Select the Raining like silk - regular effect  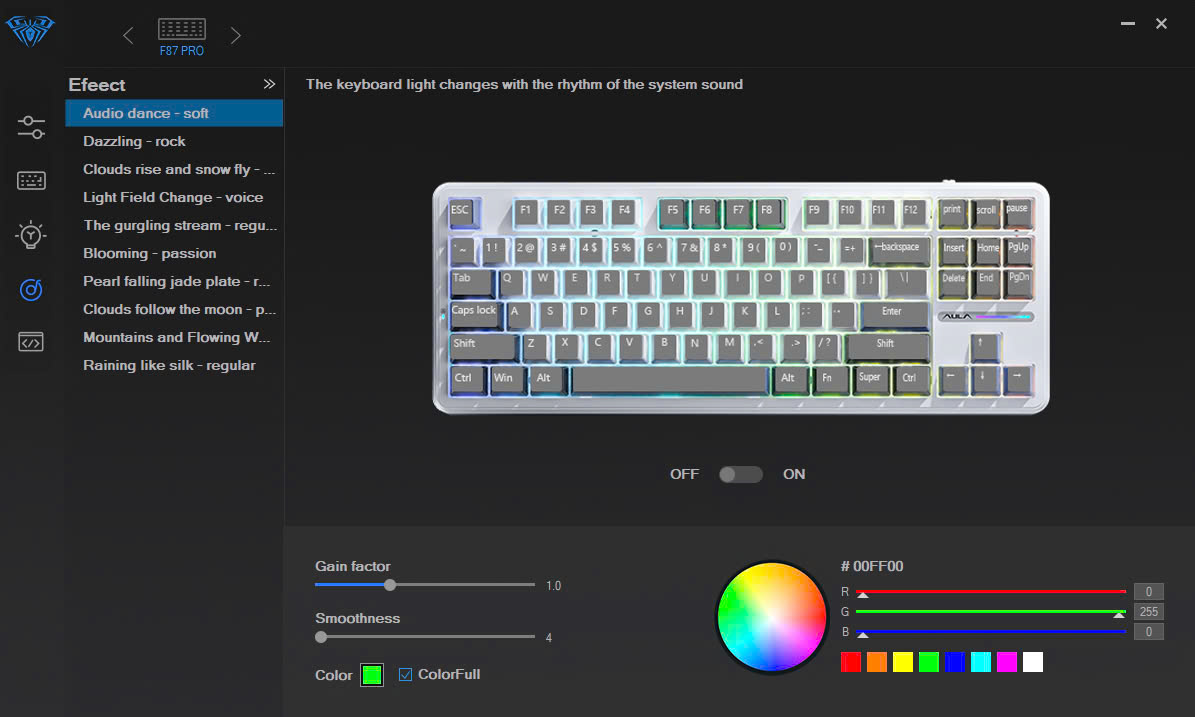(174, 366)
